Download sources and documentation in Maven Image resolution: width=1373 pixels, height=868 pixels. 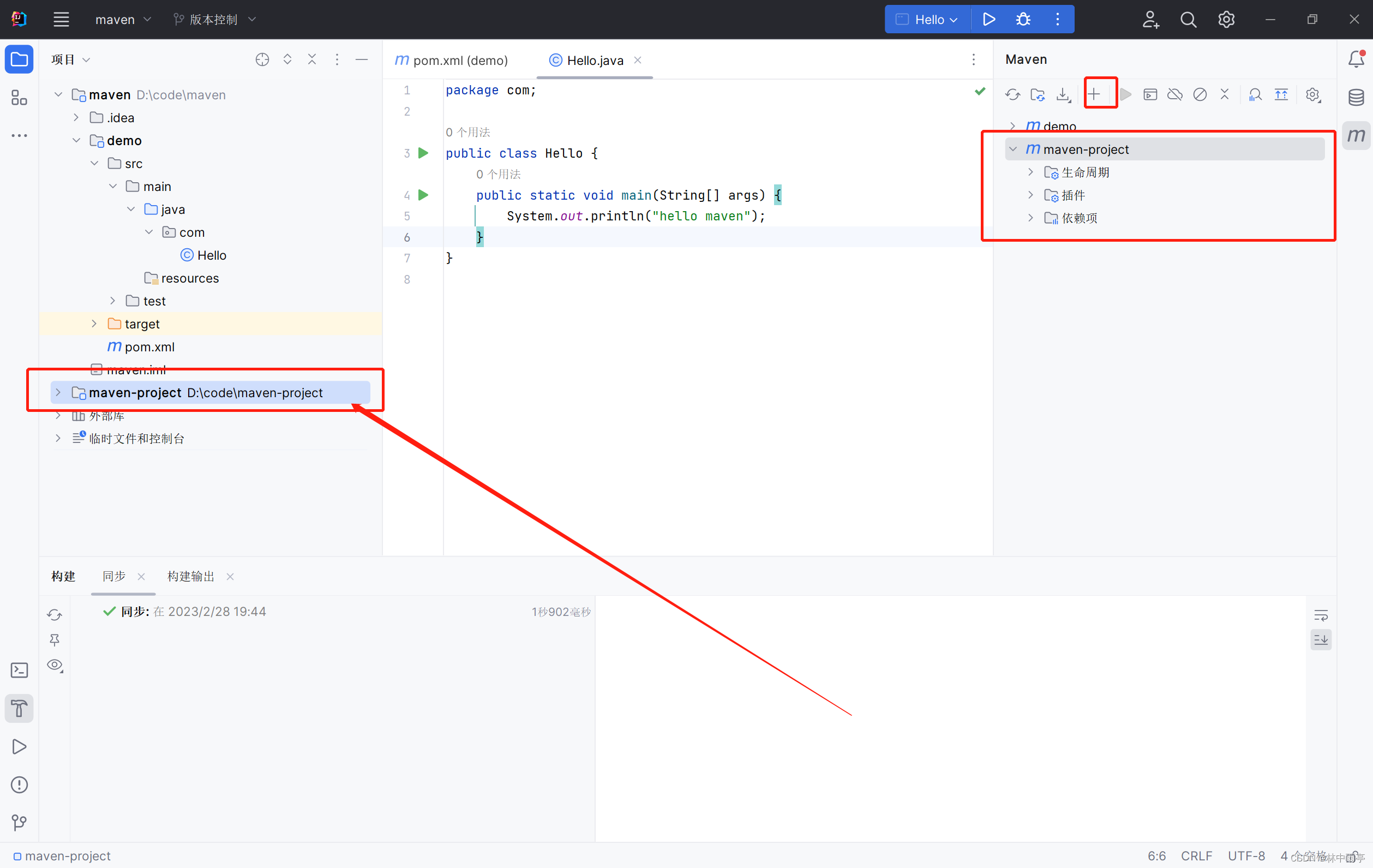tap(1063, 95)
